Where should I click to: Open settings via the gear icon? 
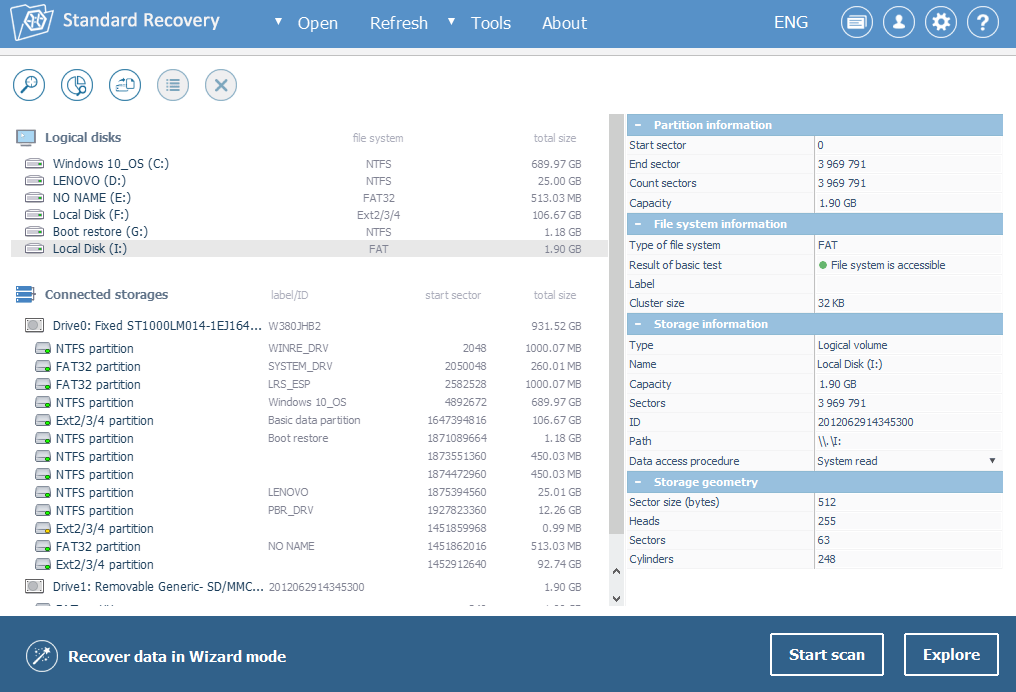pos(941,22)
